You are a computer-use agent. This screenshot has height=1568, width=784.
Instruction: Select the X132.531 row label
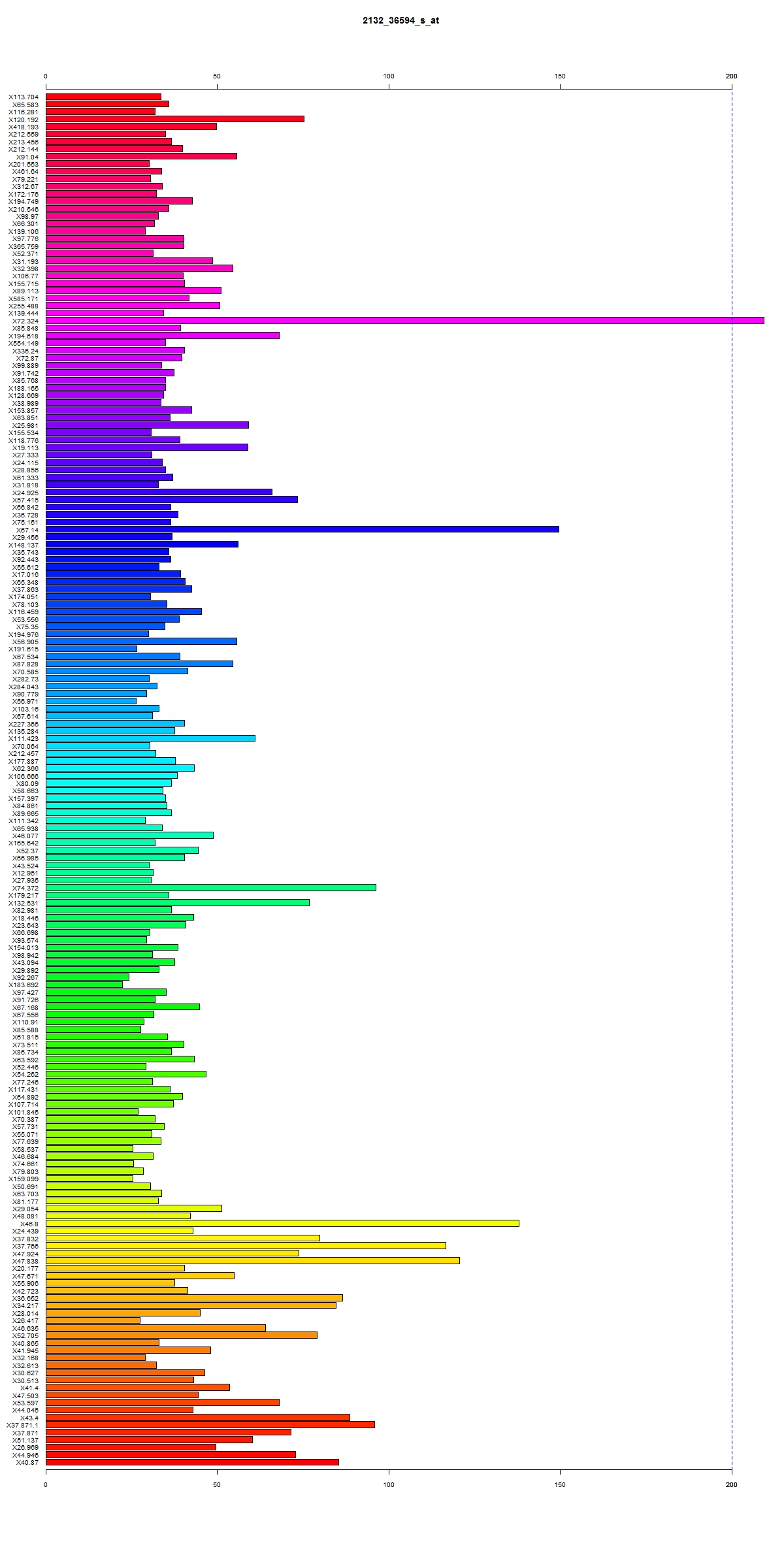pos(24,903)
